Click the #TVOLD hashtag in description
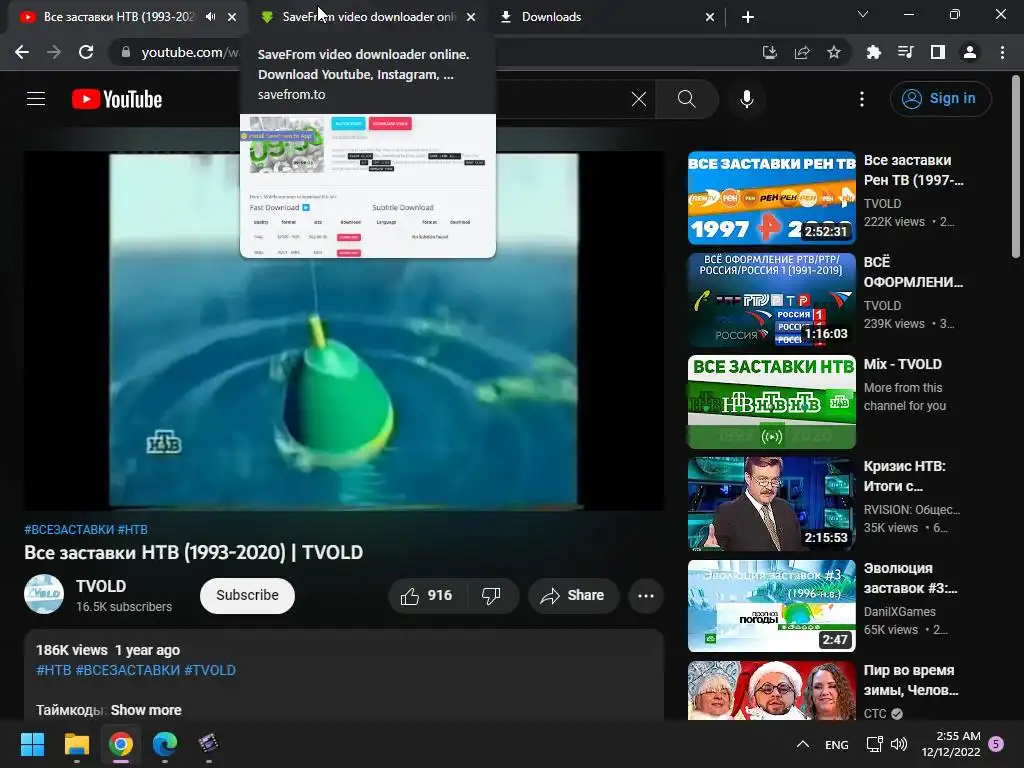 coord(210,671)
